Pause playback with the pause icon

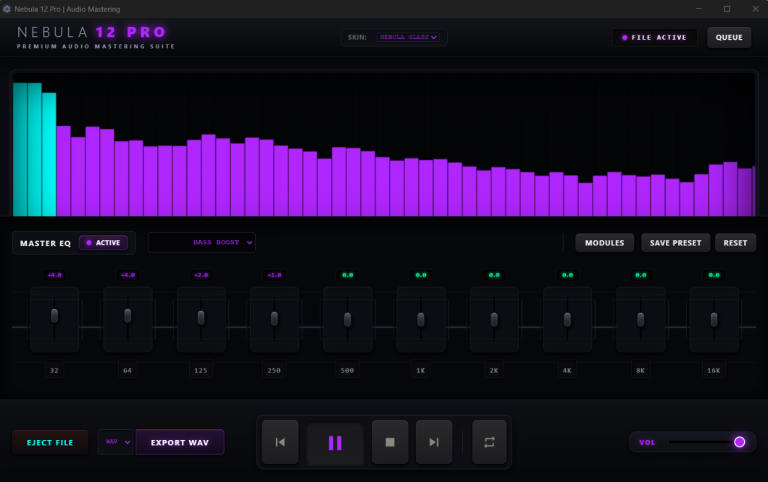335,443
